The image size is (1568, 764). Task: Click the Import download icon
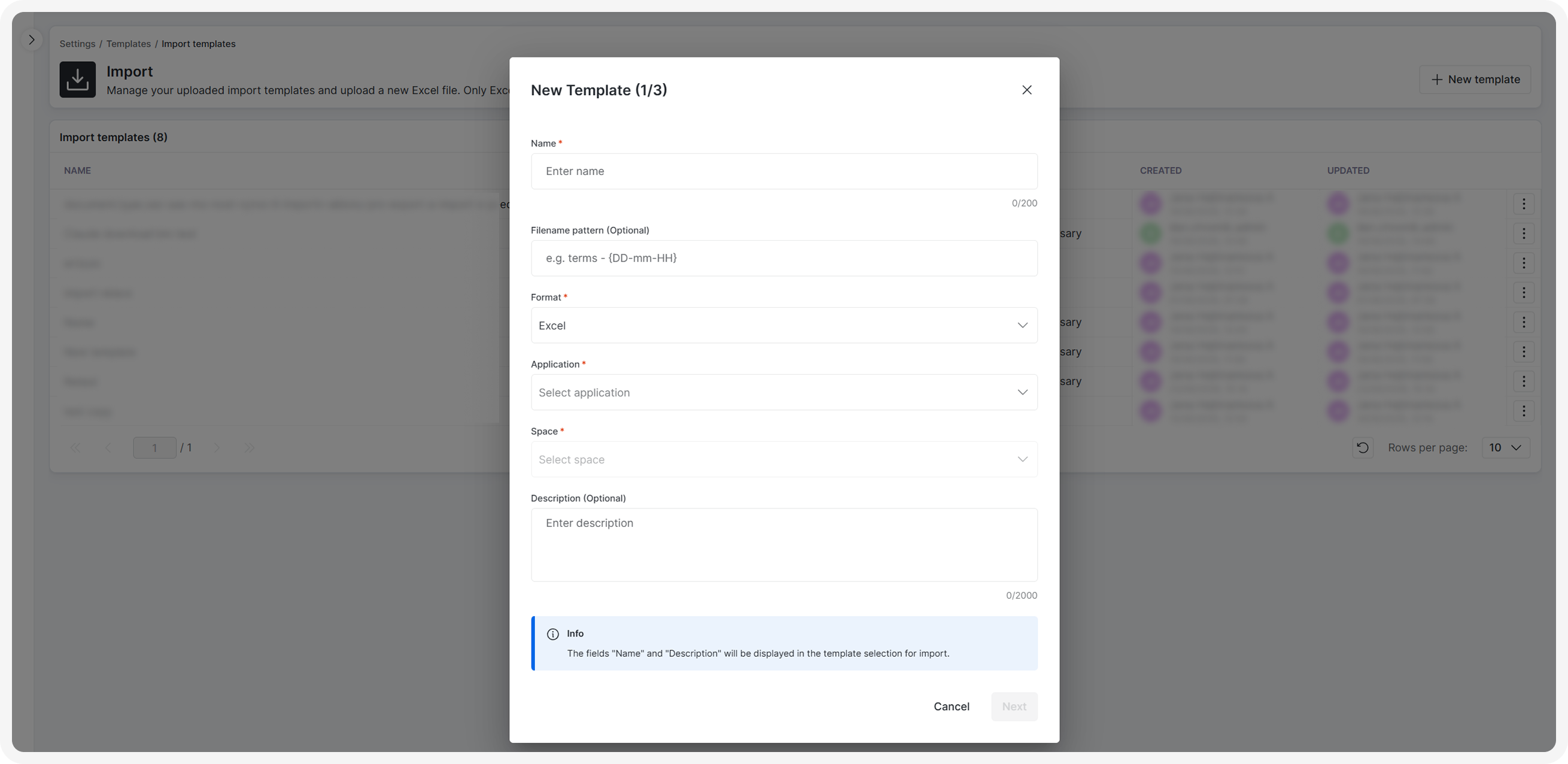[x=77, y=79]
